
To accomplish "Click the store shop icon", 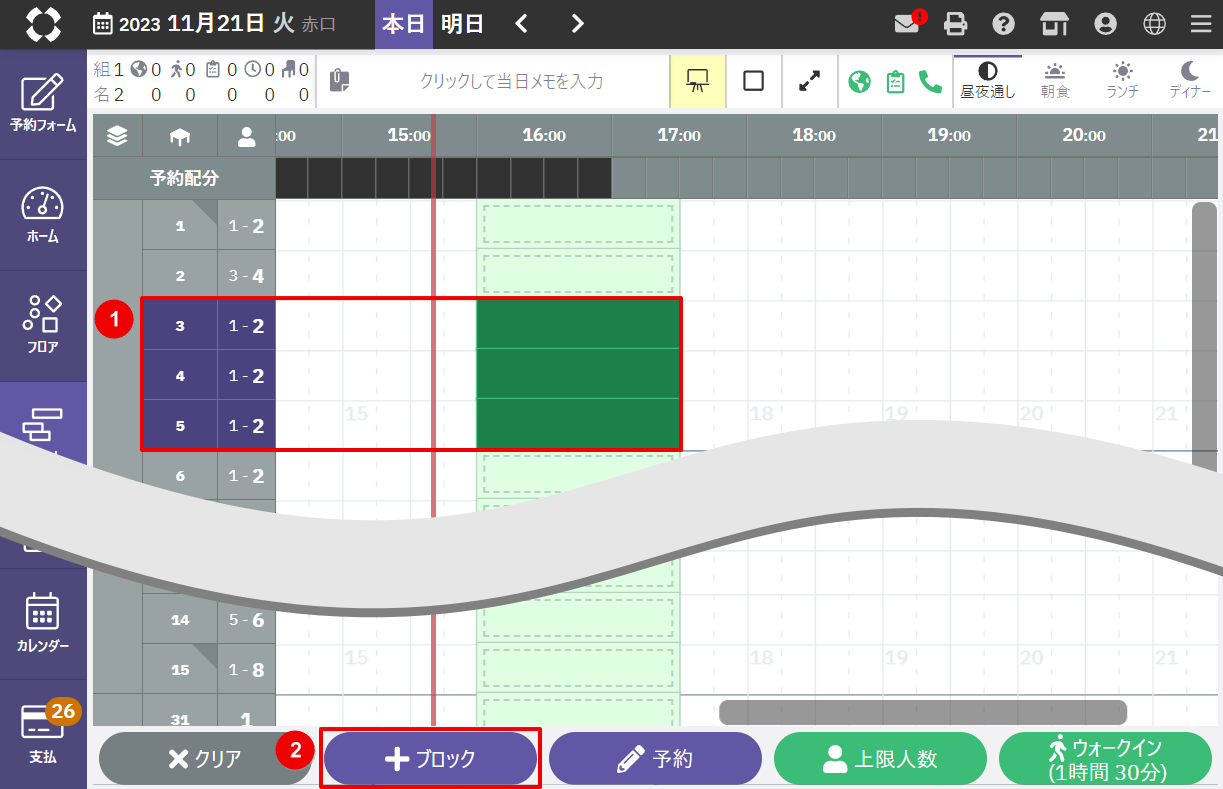I will (1054, 24).
